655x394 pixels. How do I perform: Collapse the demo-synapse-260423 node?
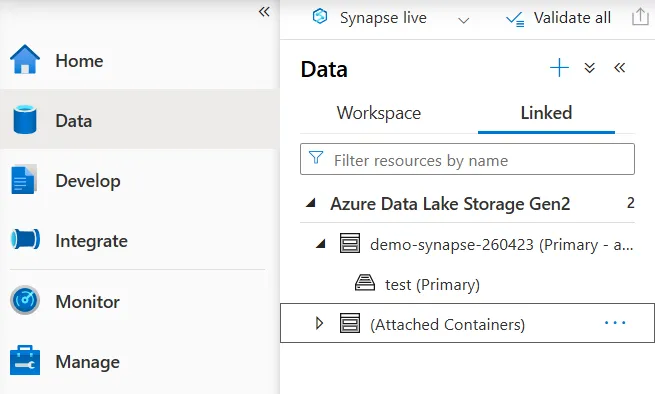320,244
